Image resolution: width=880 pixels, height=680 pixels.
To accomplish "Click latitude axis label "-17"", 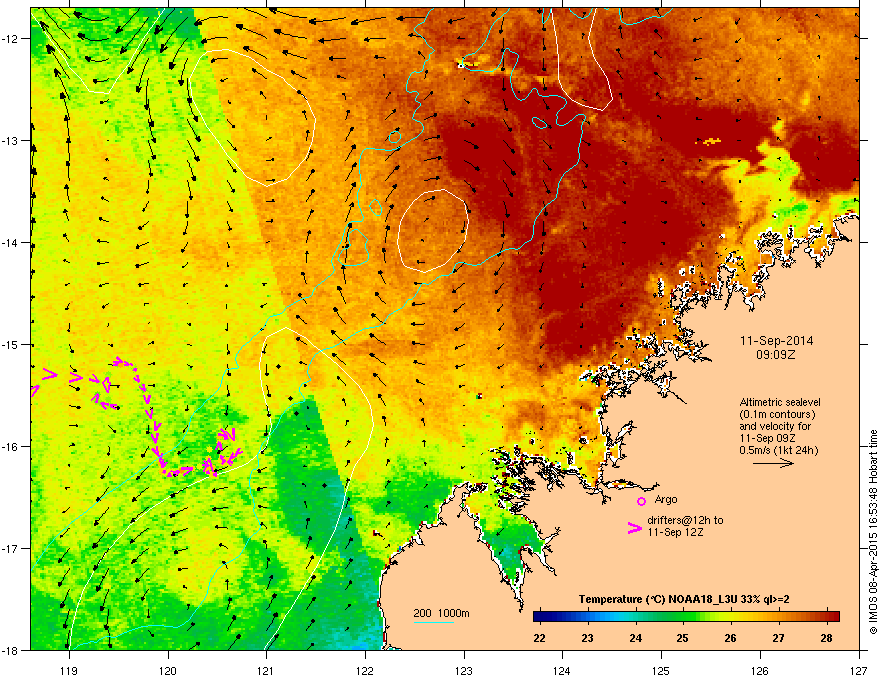I will point(10,549).
